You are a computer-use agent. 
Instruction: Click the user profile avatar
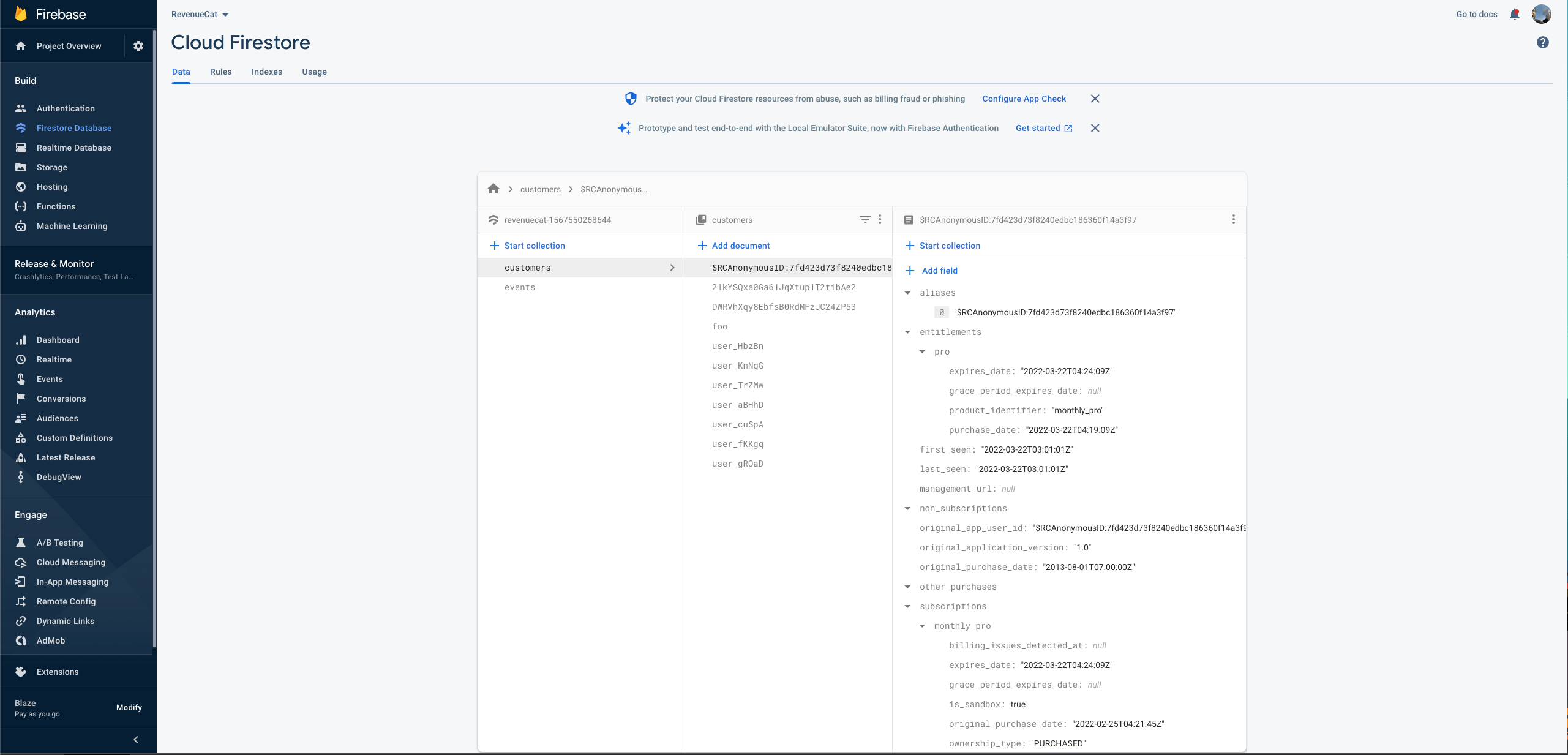[1541, 14]
